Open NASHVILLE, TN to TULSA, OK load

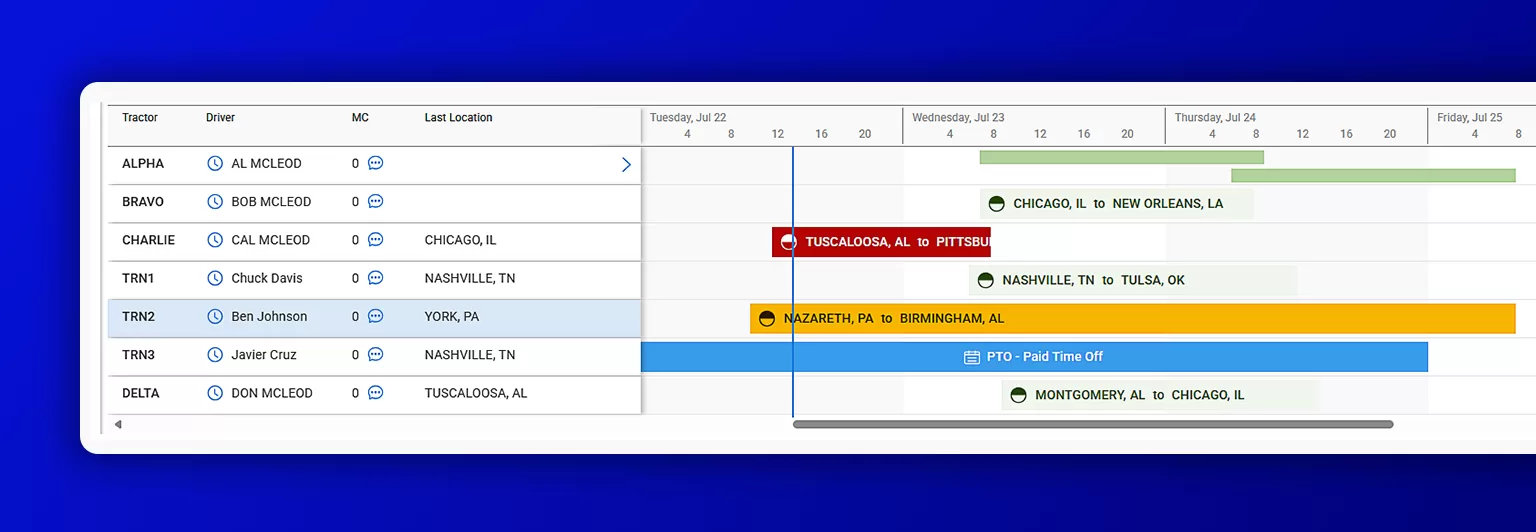[1133, 281]
